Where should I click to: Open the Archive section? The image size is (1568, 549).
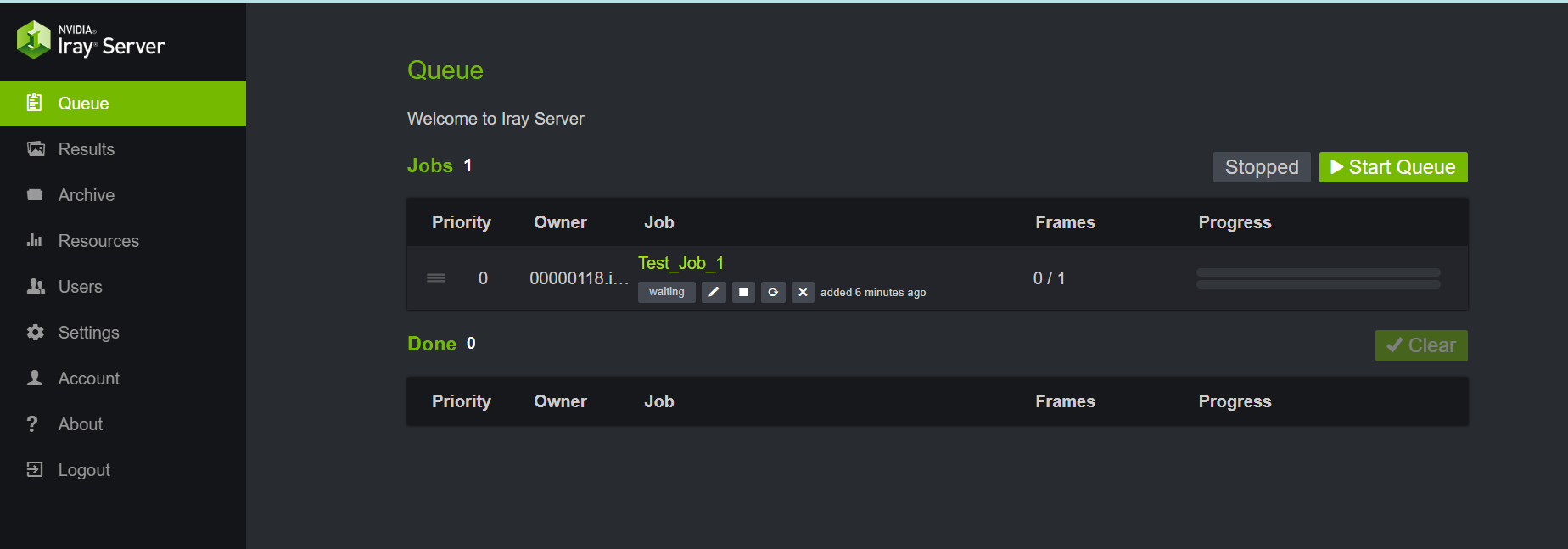point(86,195)
